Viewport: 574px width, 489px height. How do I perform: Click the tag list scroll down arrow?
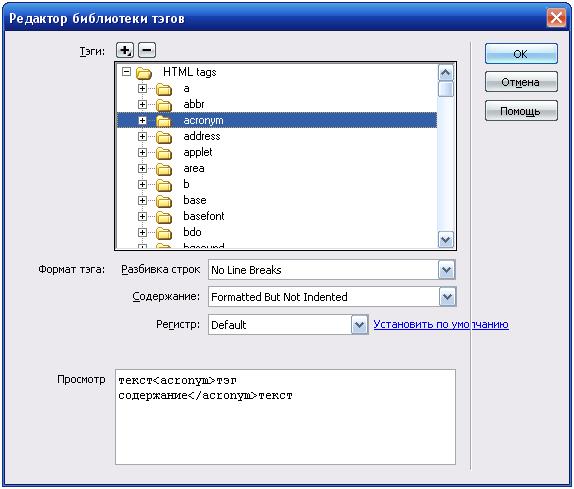[446, 240]
